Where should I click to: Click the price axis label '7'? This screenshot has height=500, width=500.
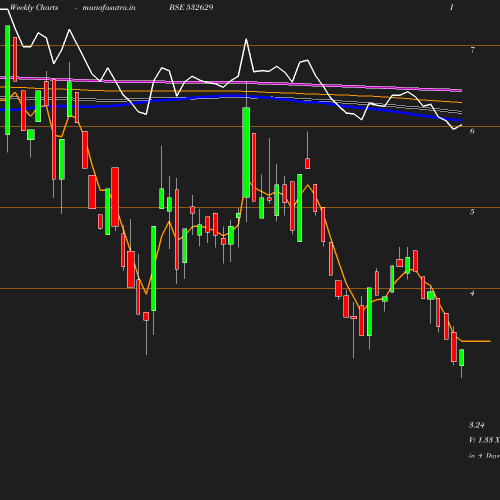pos(472,50)
